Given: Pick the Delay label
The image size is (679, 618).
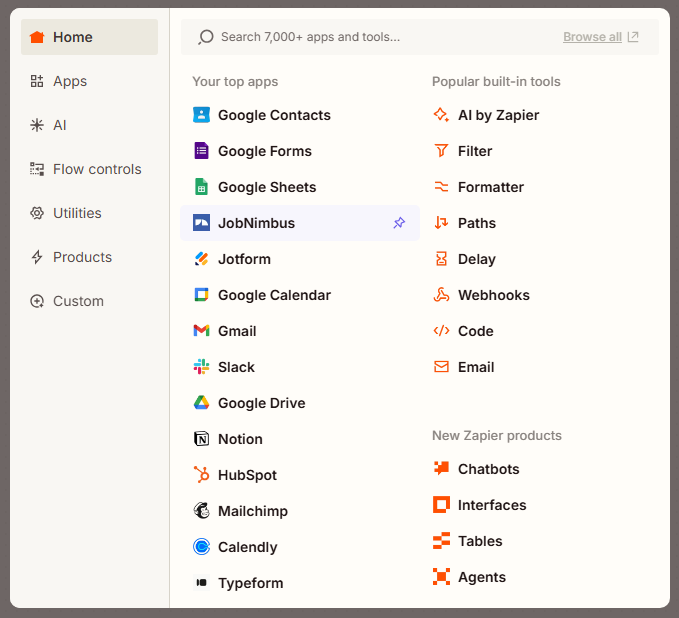Looking at the screenshot, I should pos(477,259).
